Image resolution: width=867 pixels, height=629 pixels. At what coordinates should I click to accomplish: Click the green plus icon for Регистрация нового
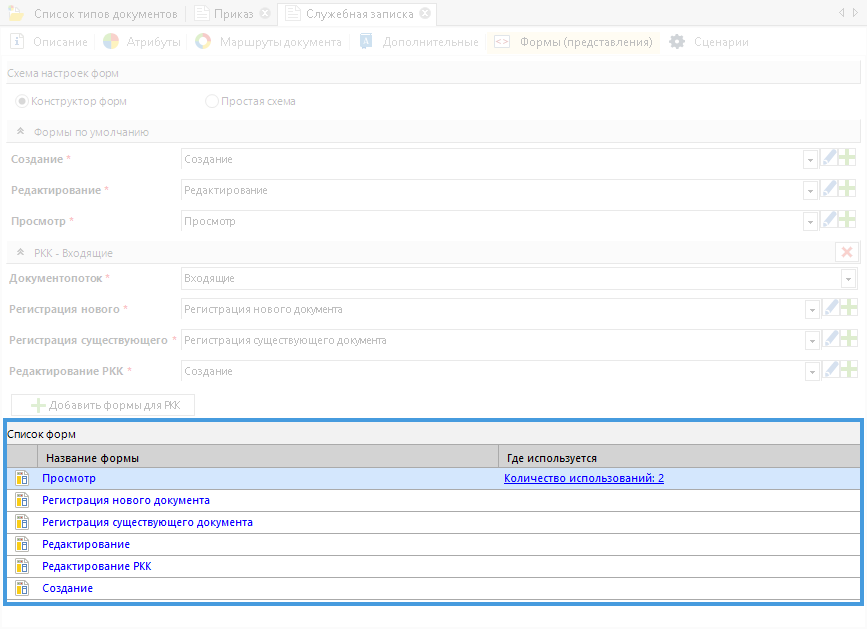[847, 309]
